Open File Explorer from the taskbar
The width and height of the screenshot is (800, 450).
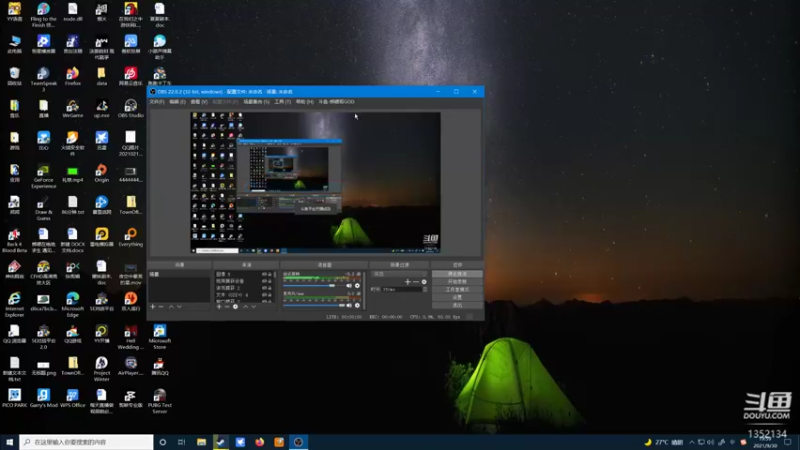click(201, 442)
